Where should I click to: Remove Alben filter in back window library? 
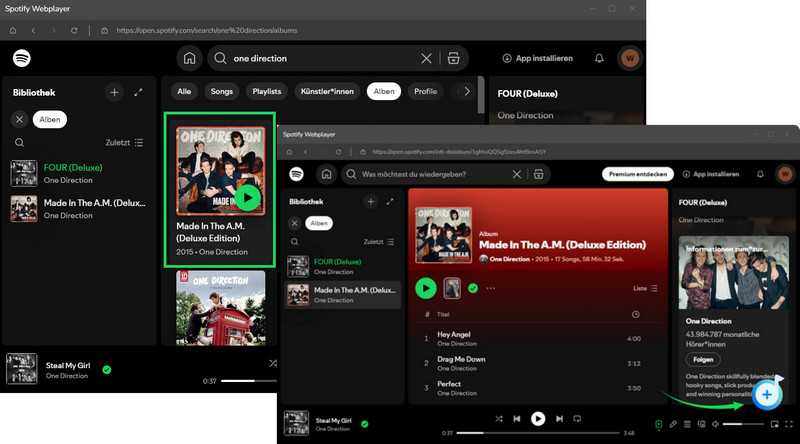(19, 119)
